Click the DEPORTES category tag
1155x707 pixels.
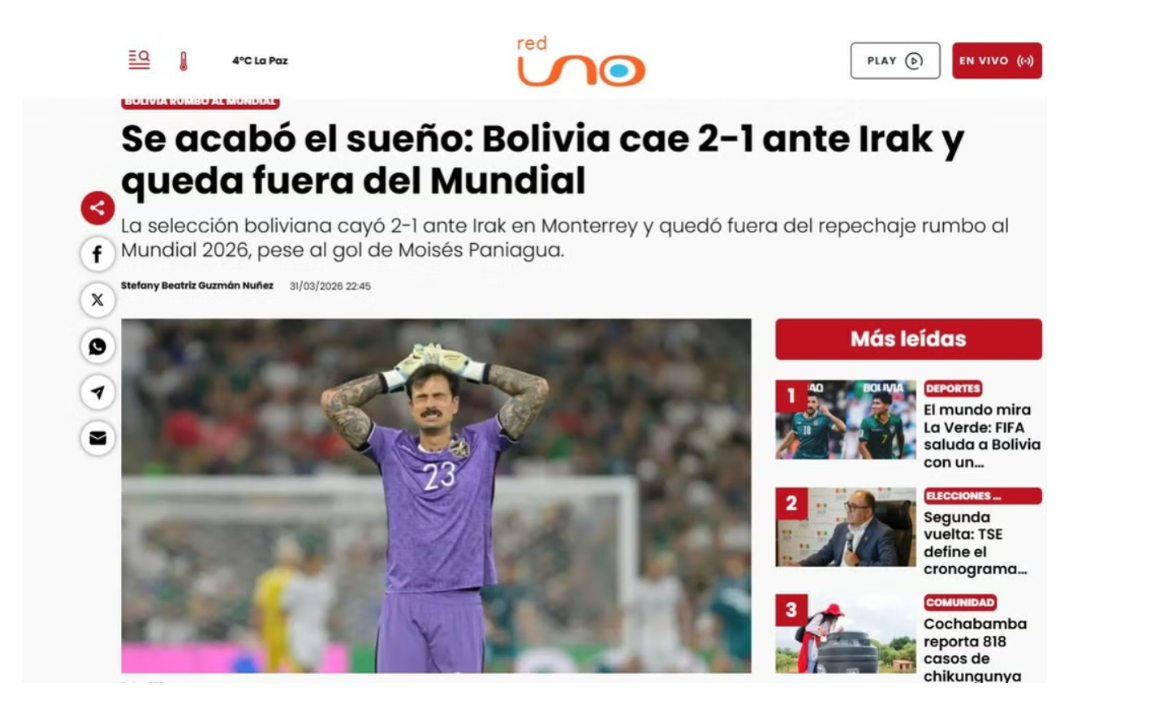[952, 388]
